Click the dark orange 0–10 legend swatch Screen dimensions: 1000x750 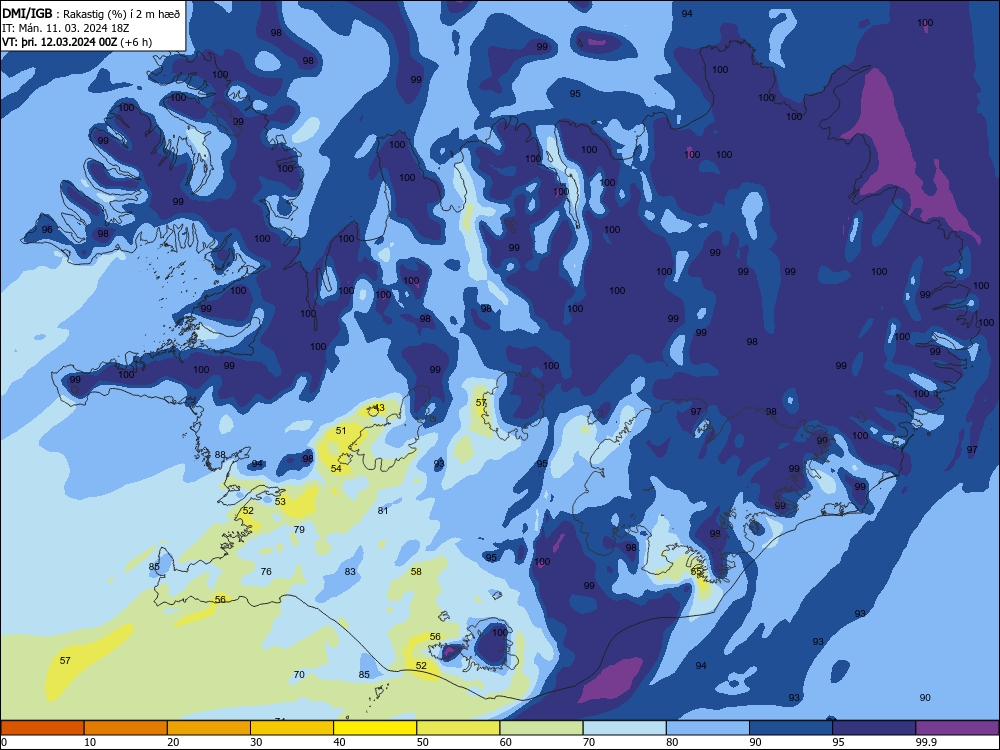(42, 728)
